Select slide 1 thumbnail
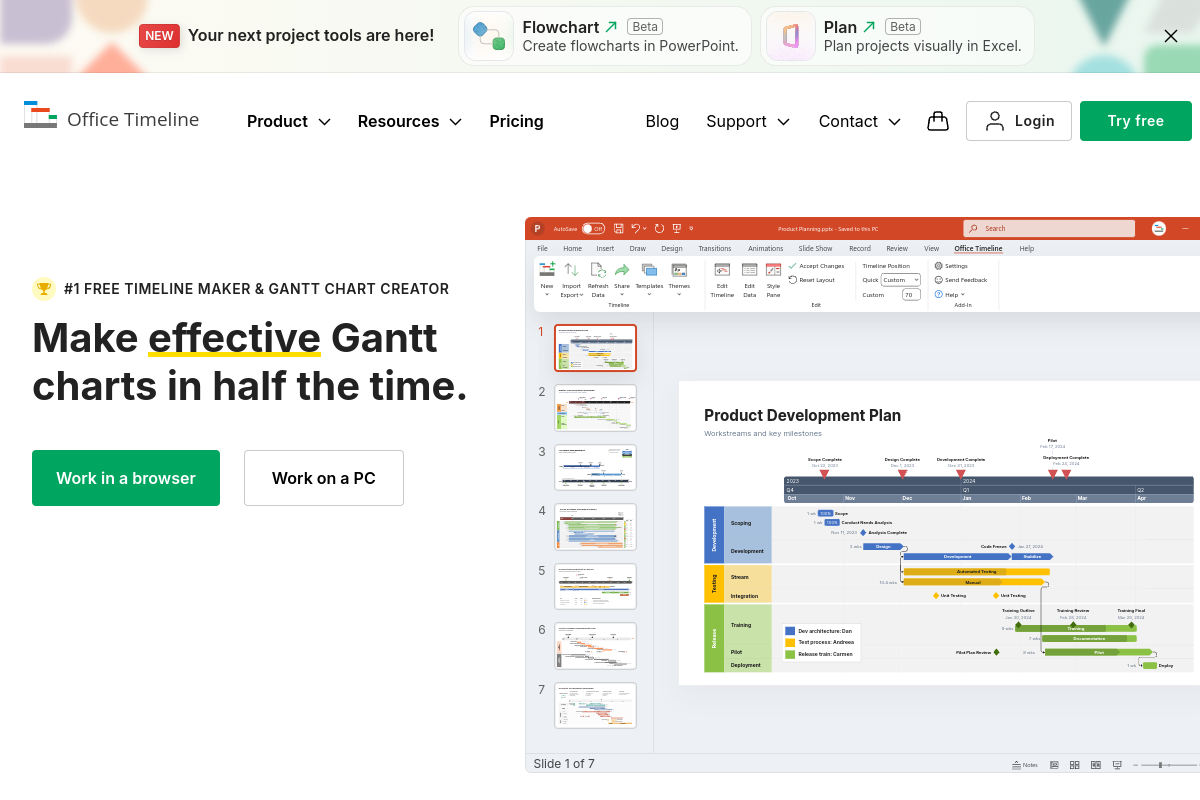1200x800 pixels. point(595,348)
